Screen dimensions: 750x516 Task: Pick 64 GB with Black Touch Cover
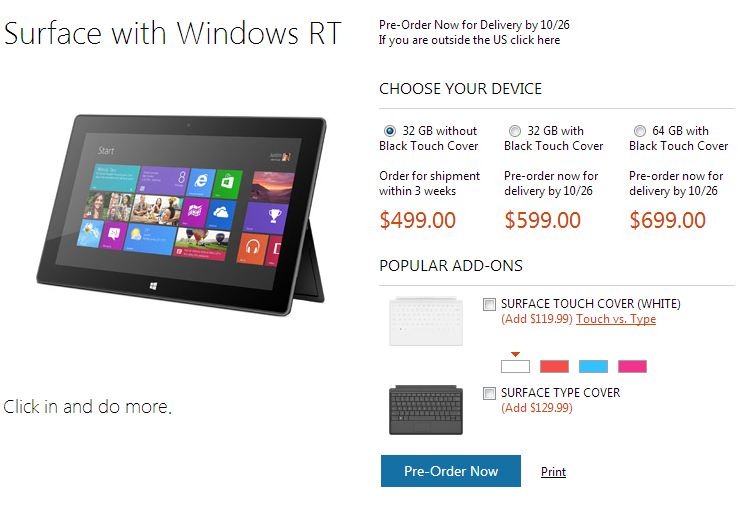coord(640,131)
